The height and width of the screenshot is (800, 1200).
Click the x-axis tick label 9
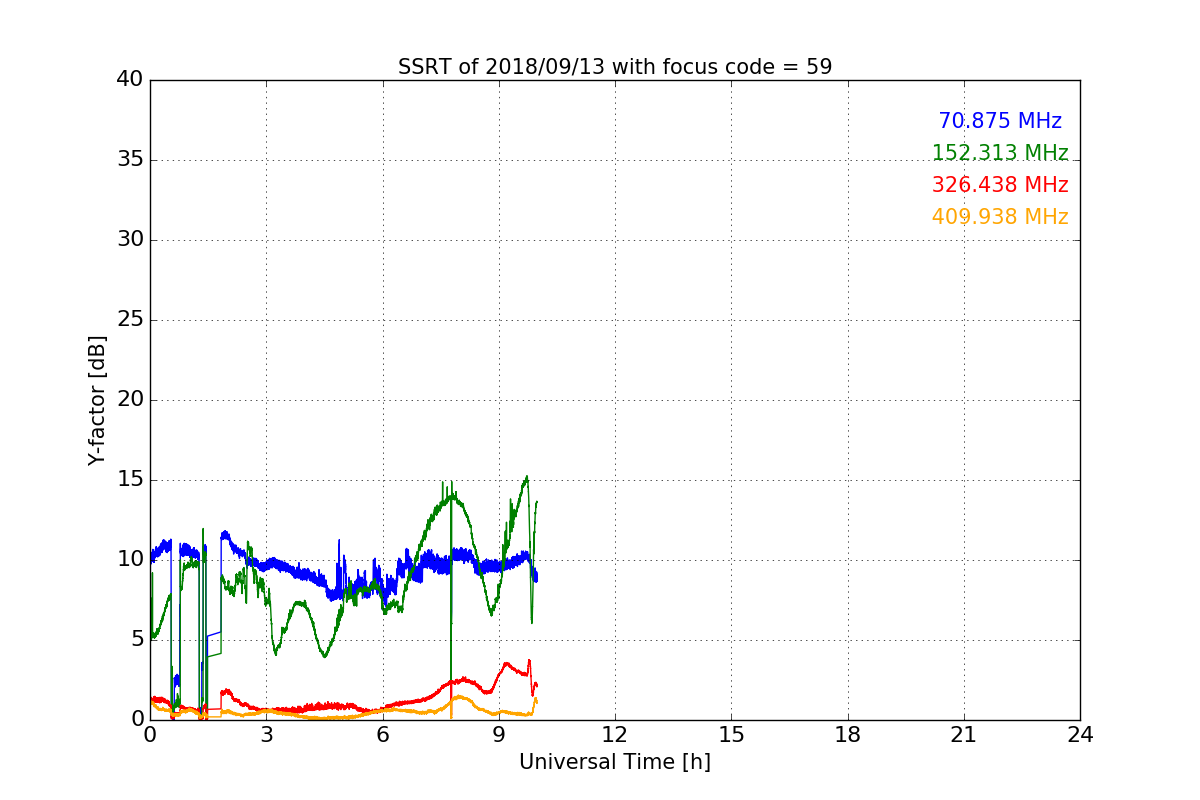pos(499,735)
